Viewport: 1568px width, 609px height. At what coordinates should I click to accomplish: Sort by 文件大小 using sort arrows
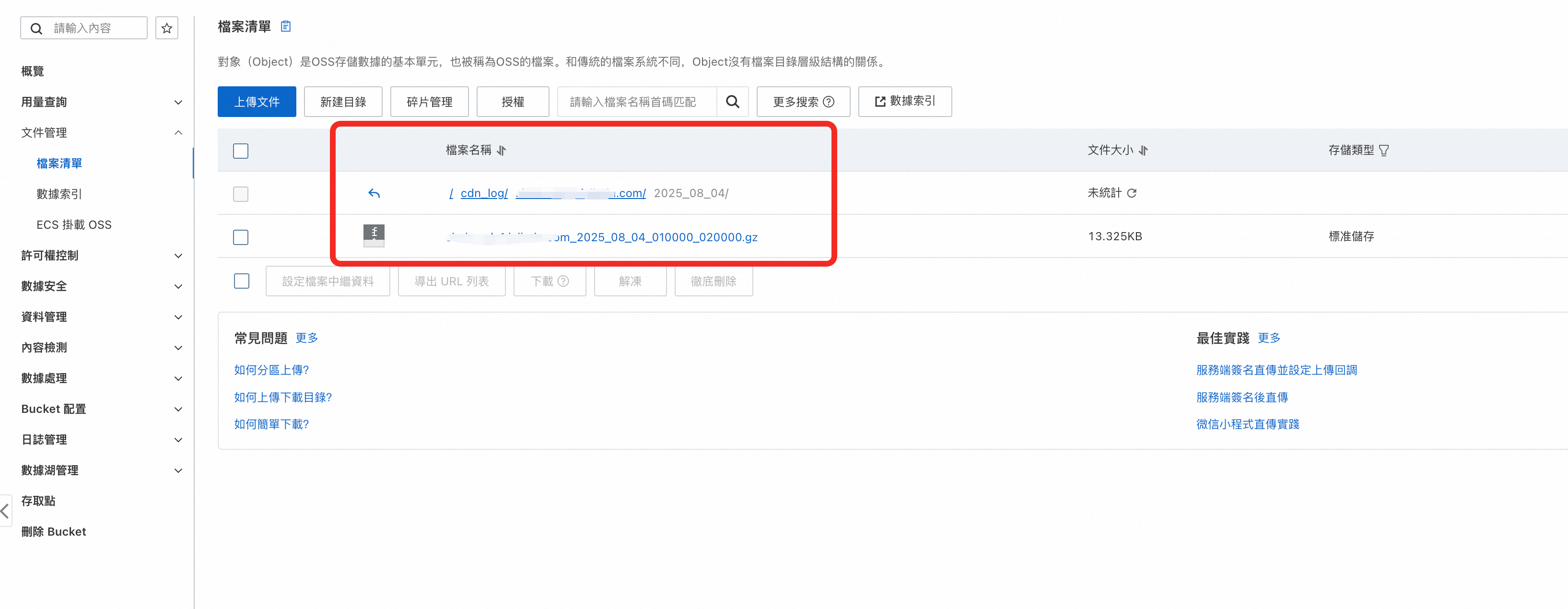click(x=1143, y=151)
